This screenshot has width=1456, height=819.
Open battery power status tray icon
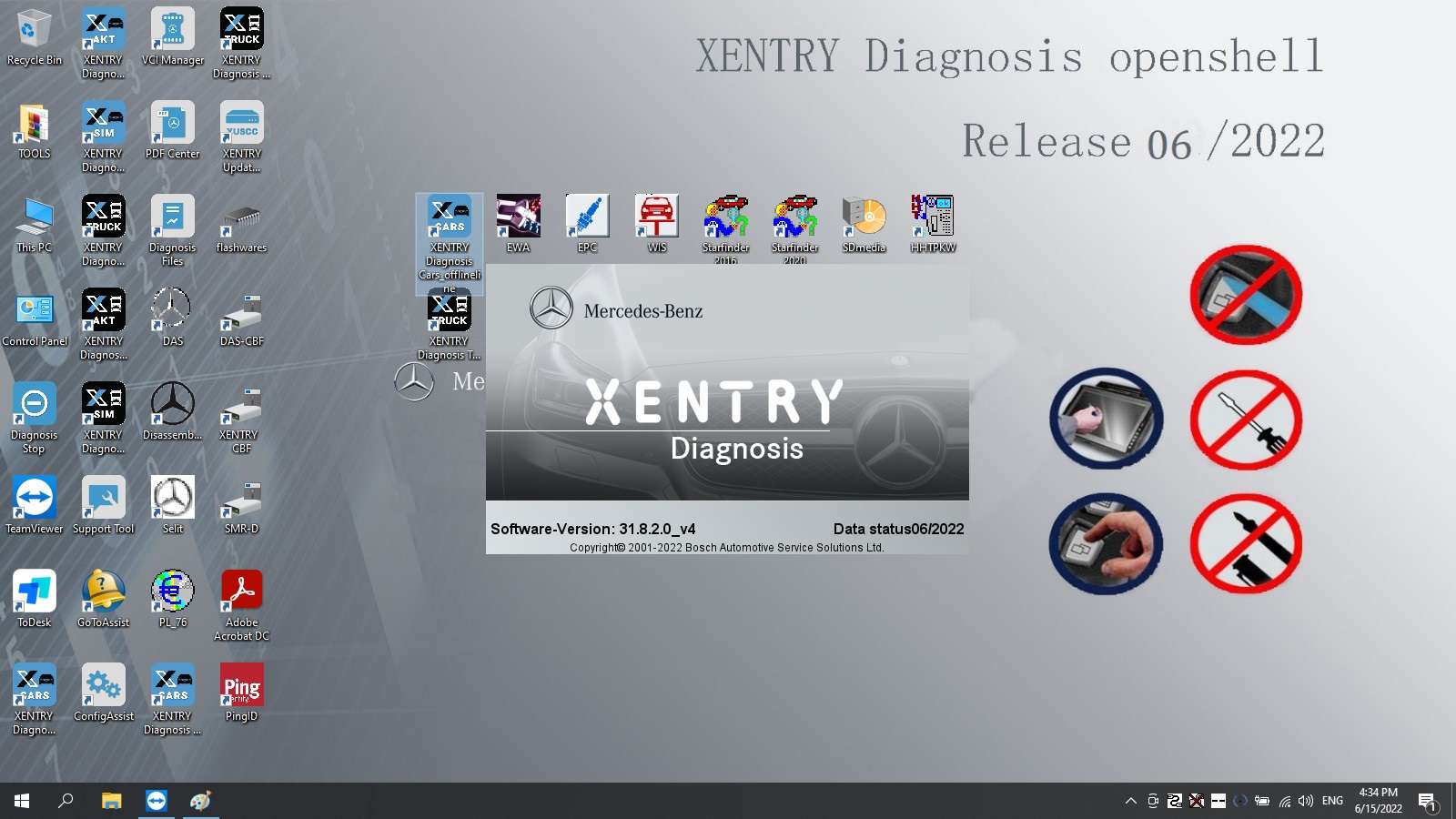(1262, 801)
